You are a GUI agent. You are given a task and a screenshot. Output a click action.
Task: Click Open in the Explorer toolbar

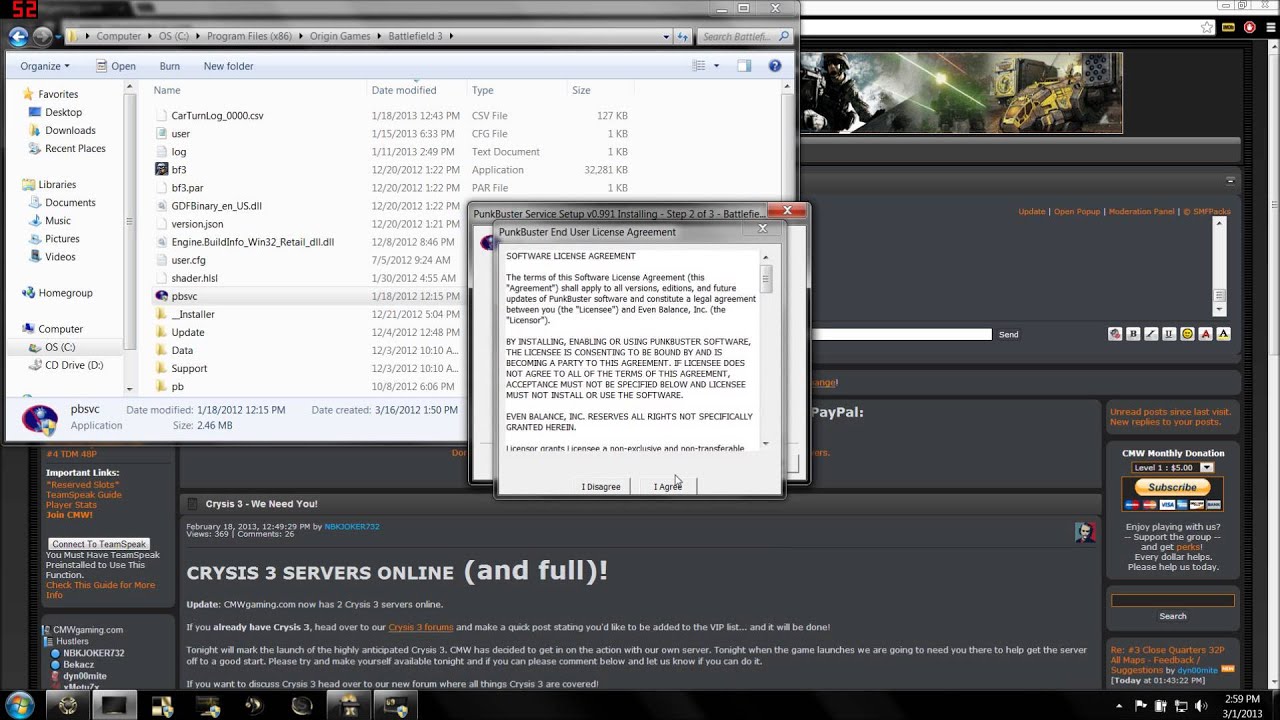116,66
